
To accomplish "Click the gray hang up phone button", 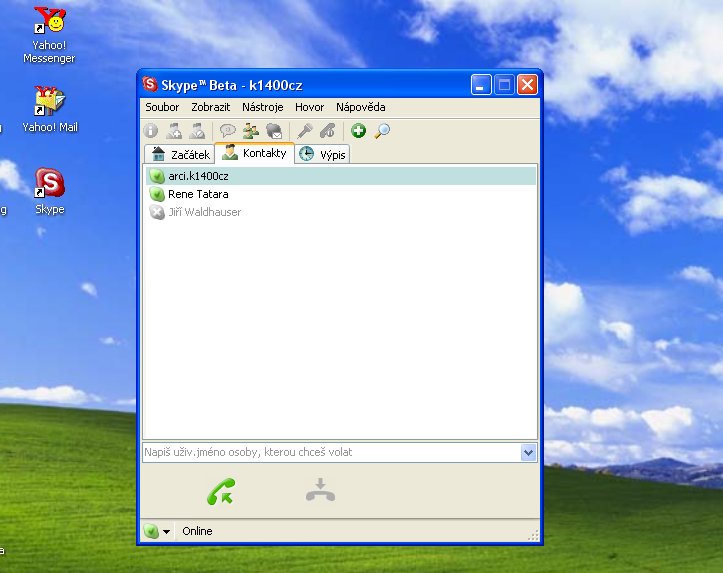I will coord(320,490).
